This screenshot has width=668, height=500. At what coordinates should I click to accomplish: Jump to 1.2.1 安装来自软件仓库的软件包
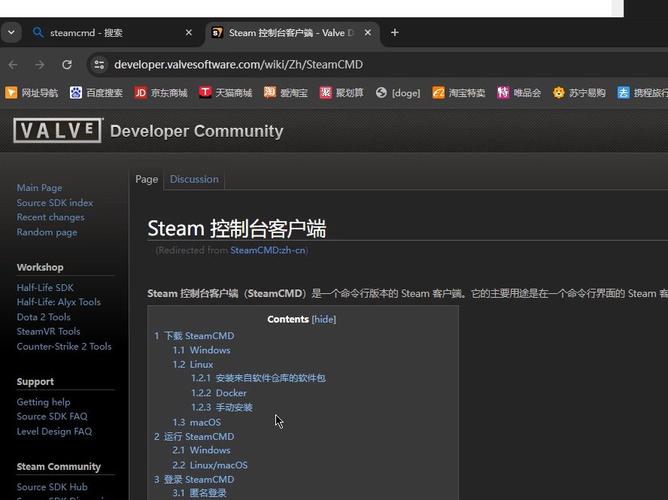(259, 378)
